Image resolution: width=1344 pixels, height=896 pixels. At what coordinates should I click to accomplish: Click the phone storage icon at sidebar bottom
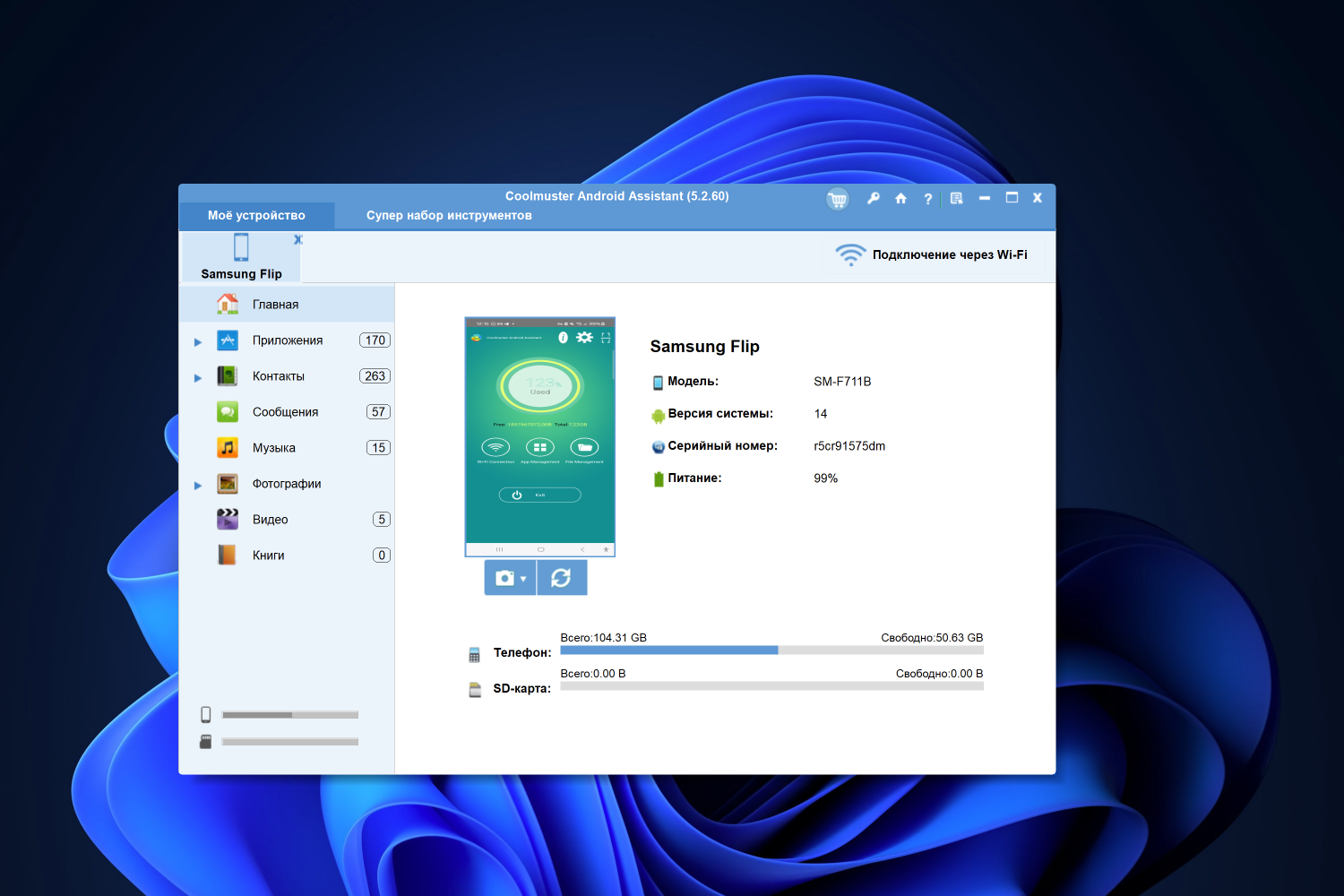(206, 714)
